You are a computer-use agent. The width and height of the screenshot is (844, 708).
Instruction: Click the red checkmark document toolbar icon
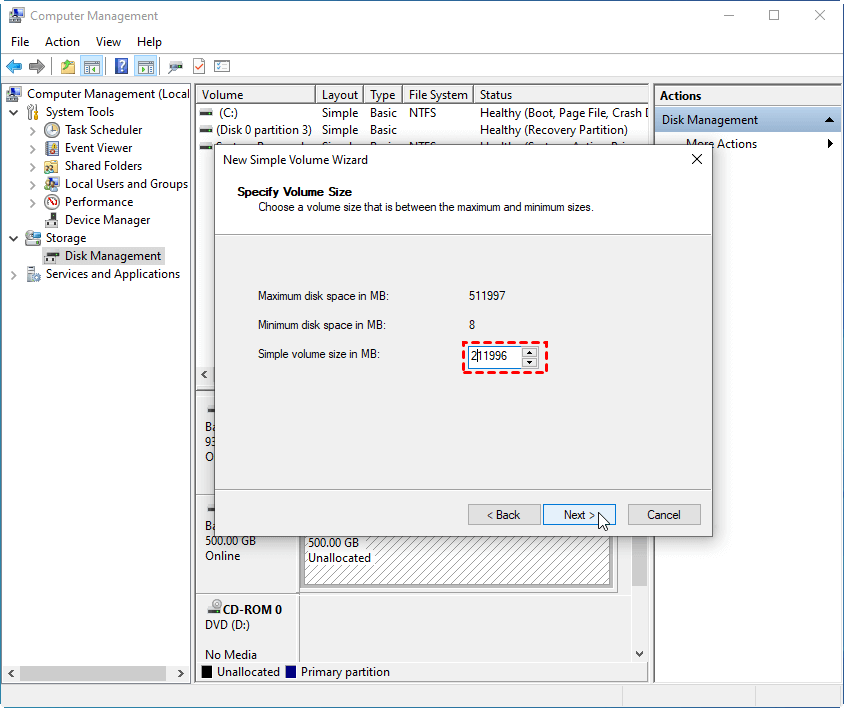point(199,66)
